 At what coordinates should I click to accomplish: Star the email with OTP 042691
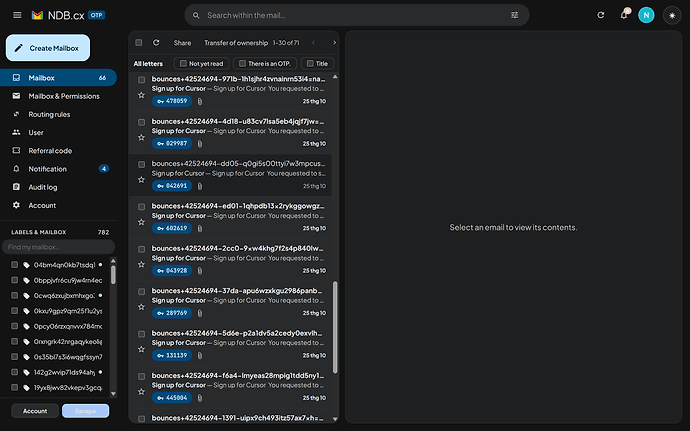141,180
